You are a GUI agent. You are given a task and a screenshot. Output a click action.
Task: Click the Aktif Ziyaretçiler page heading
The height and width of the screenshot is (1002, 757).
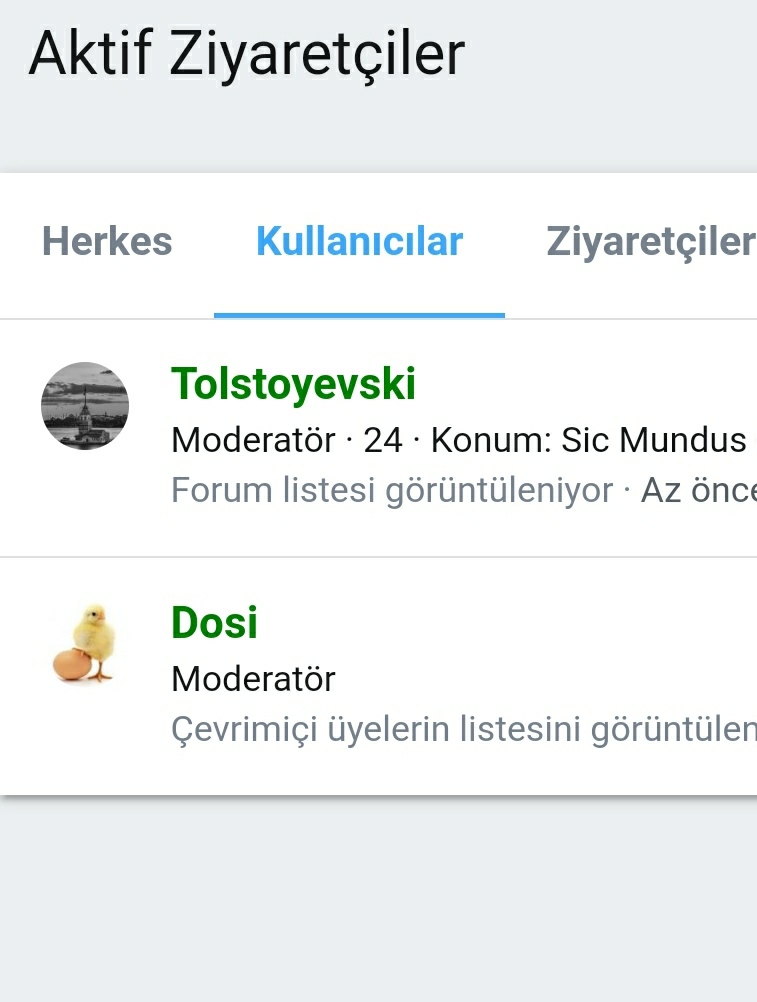click(x=247, y=54)
